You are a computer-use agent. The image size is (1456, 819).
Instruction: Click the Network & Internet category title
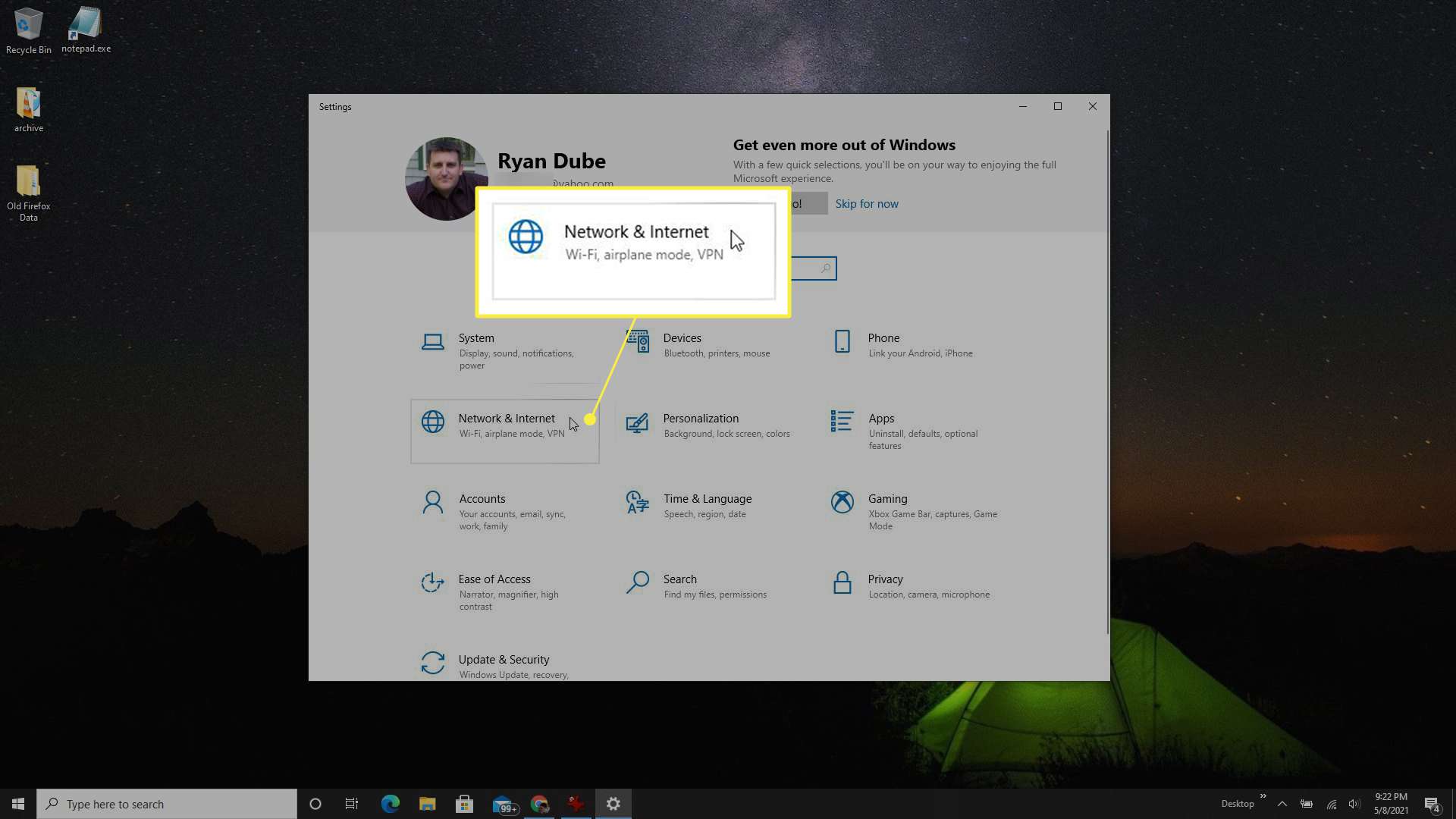tap(507, 419)
